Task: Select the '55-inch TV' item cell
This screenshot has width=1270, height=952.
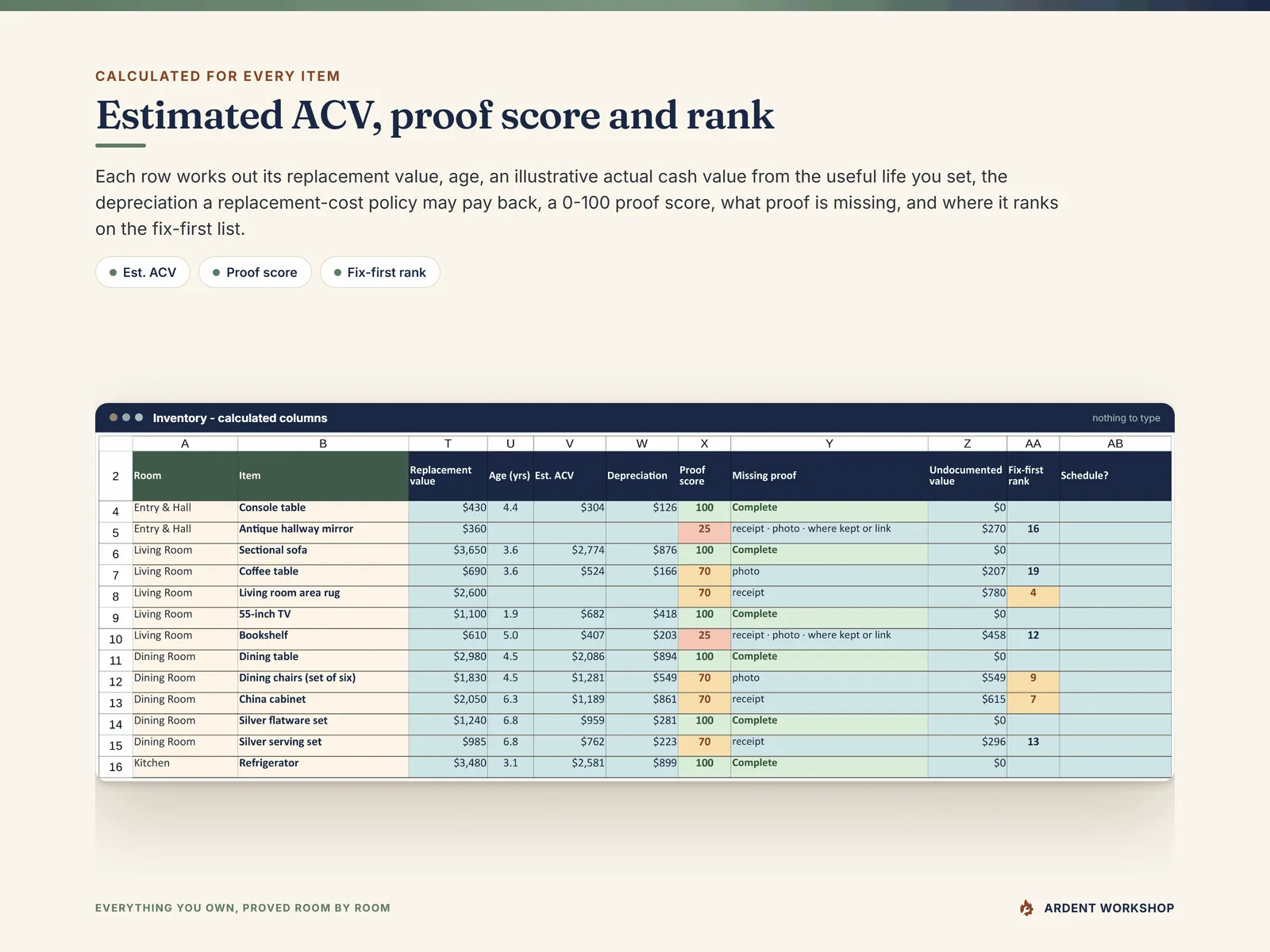Action: tap(323, 619)
